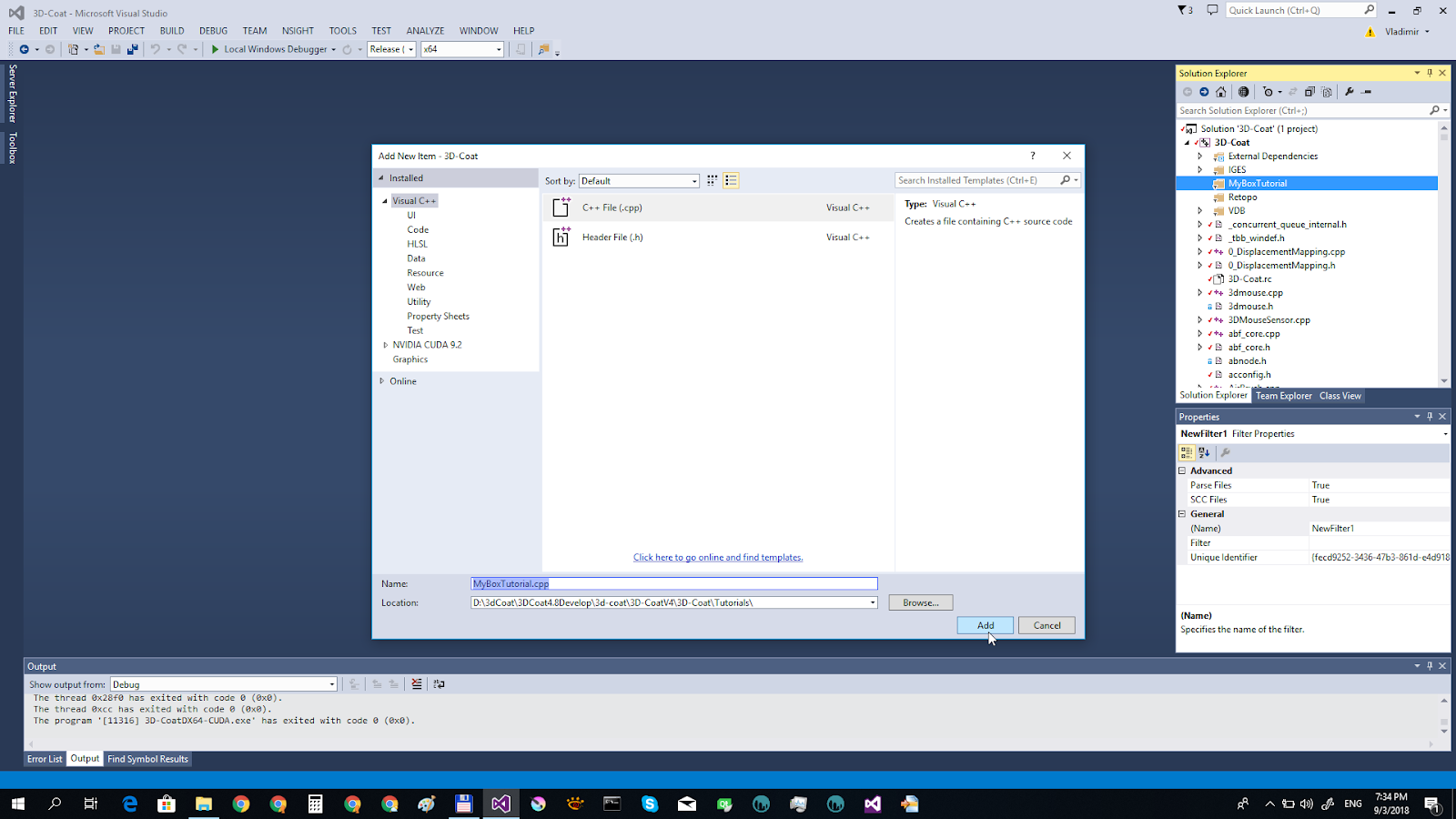Open the BUILD menu
Screen dimensions: 1456x819
tap(172, 30)
